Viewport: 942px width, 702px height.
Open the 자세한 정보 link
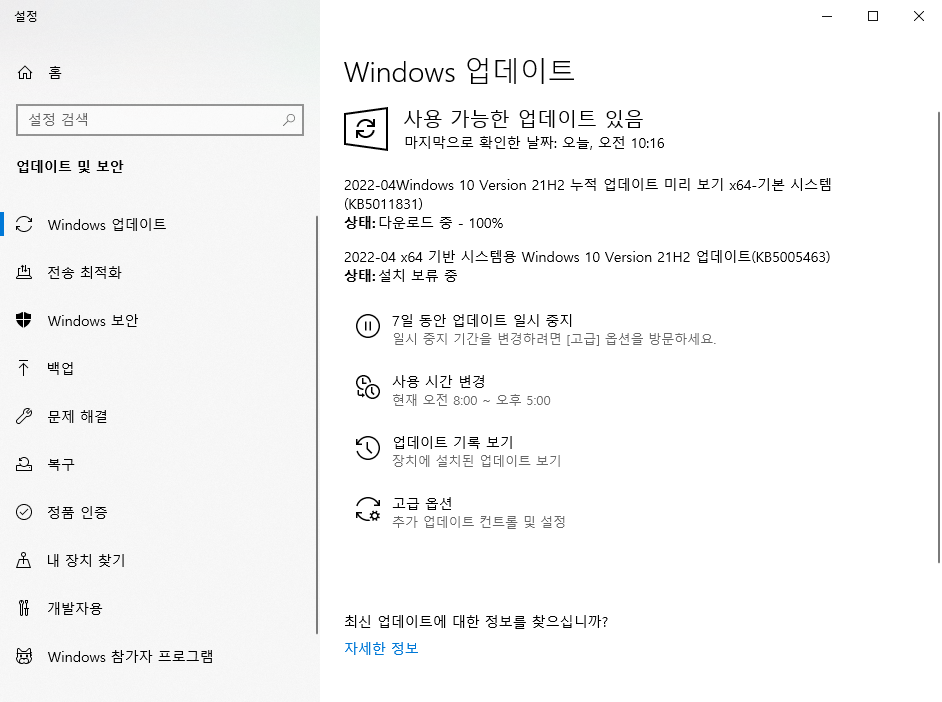coord(381,648)
